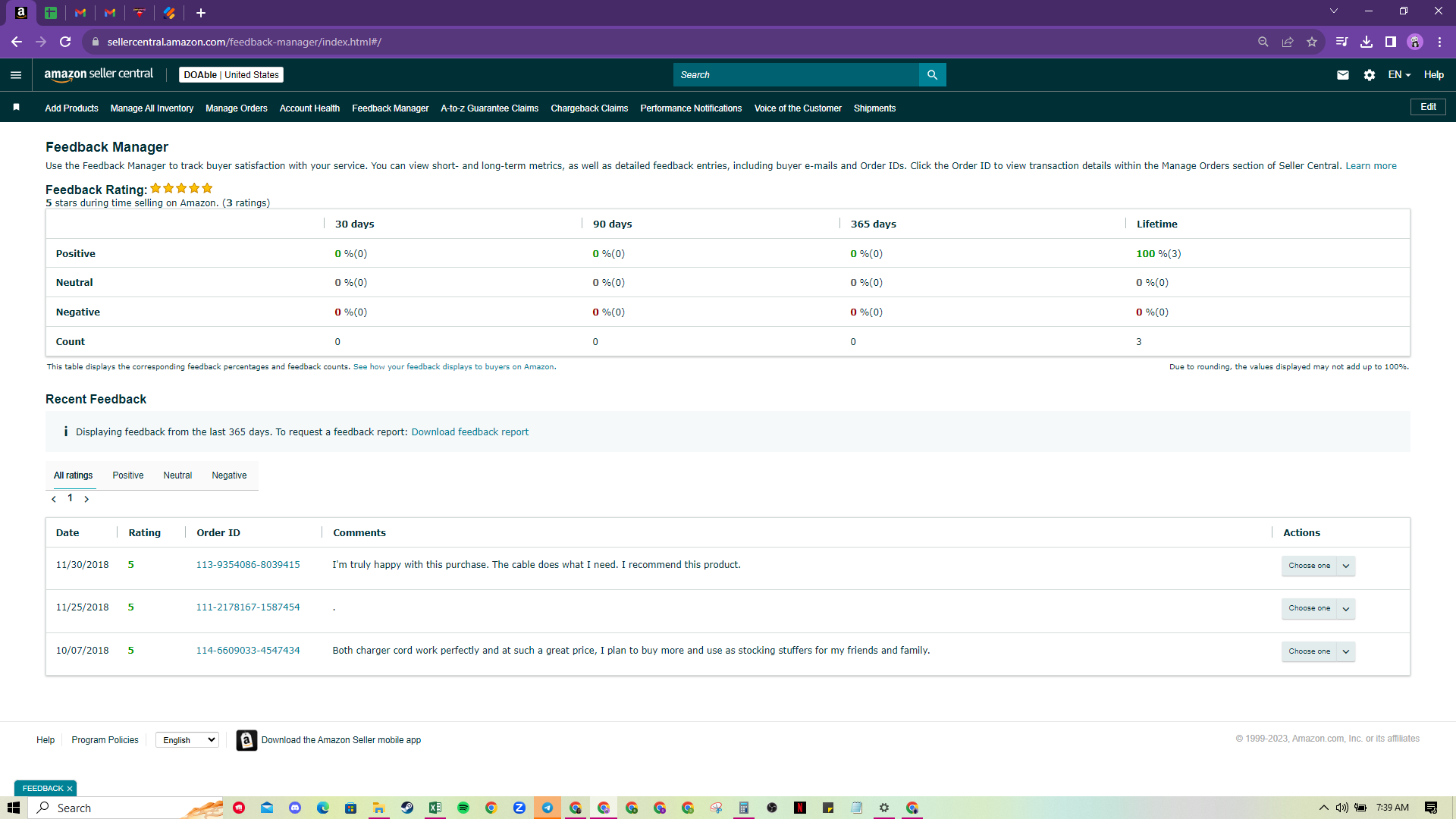
Task: Open Voice of the Customer page
Action: tap(798, 108)
